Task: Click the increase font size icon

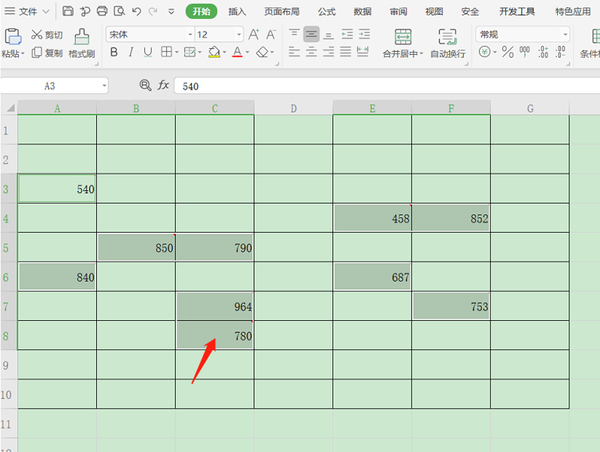Action: (253, 34)
